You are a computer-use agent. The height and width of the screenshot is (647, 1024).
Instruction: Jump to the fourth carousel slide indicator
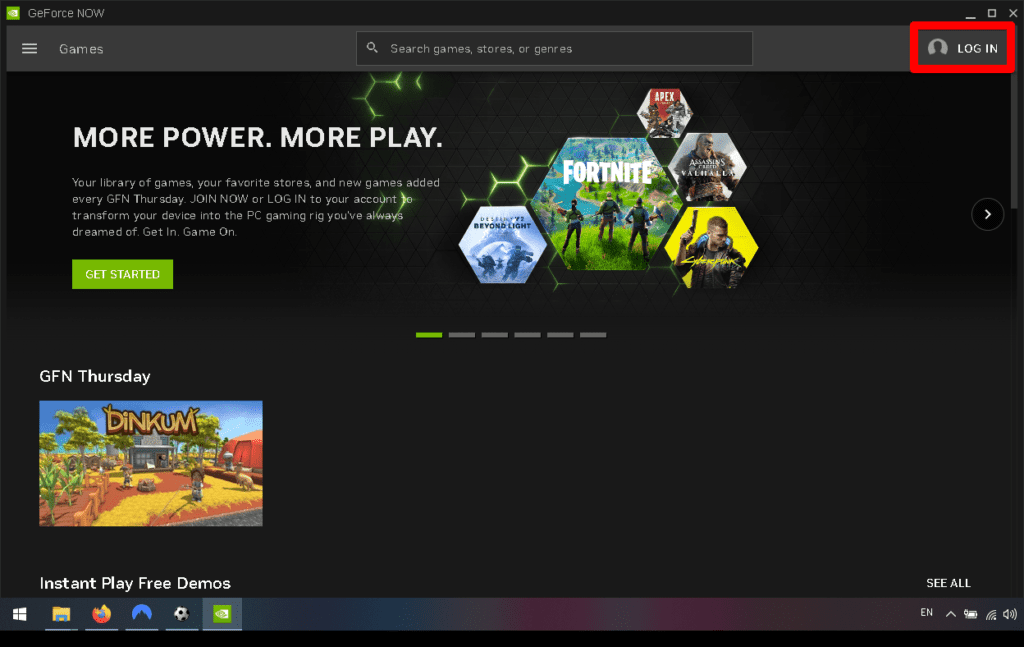pyautogui.click(x=527, y=335)
